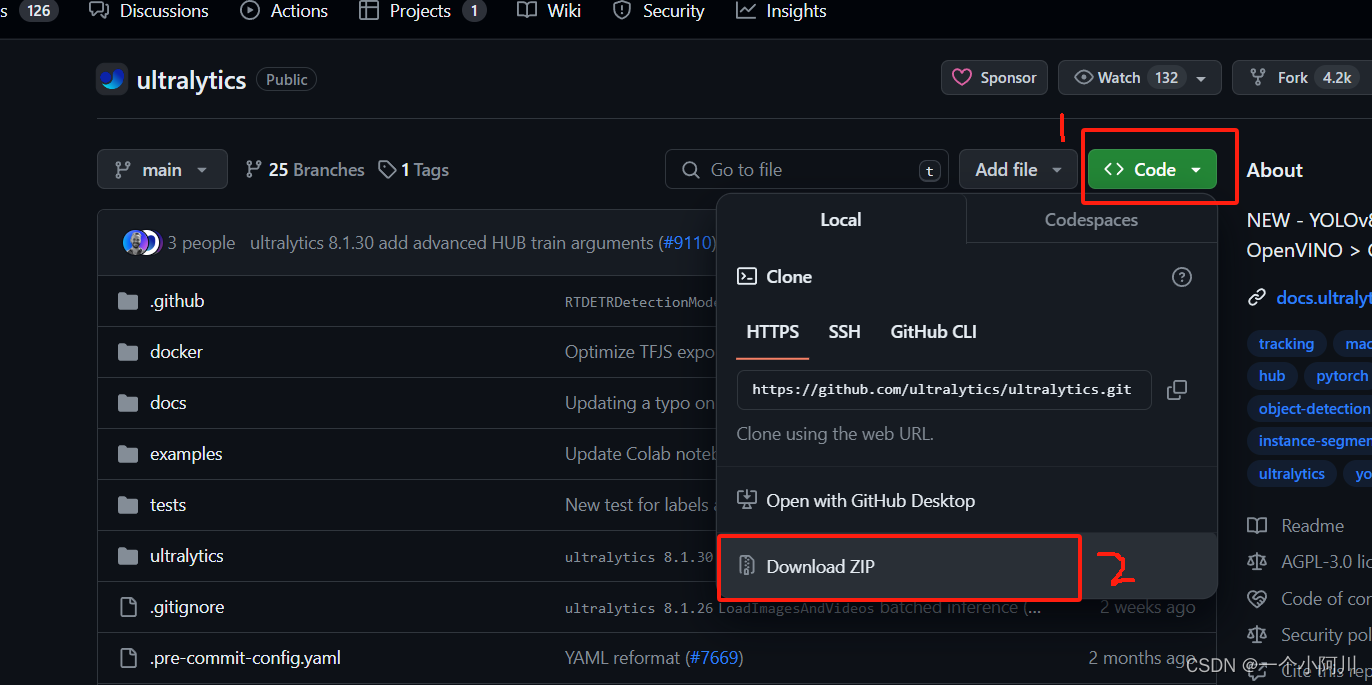Image resolution: width=1372 pixels, height=685 pixels.
Task: Click the docs.ultralytics link icon
Action: click(x=1257, y=298)
